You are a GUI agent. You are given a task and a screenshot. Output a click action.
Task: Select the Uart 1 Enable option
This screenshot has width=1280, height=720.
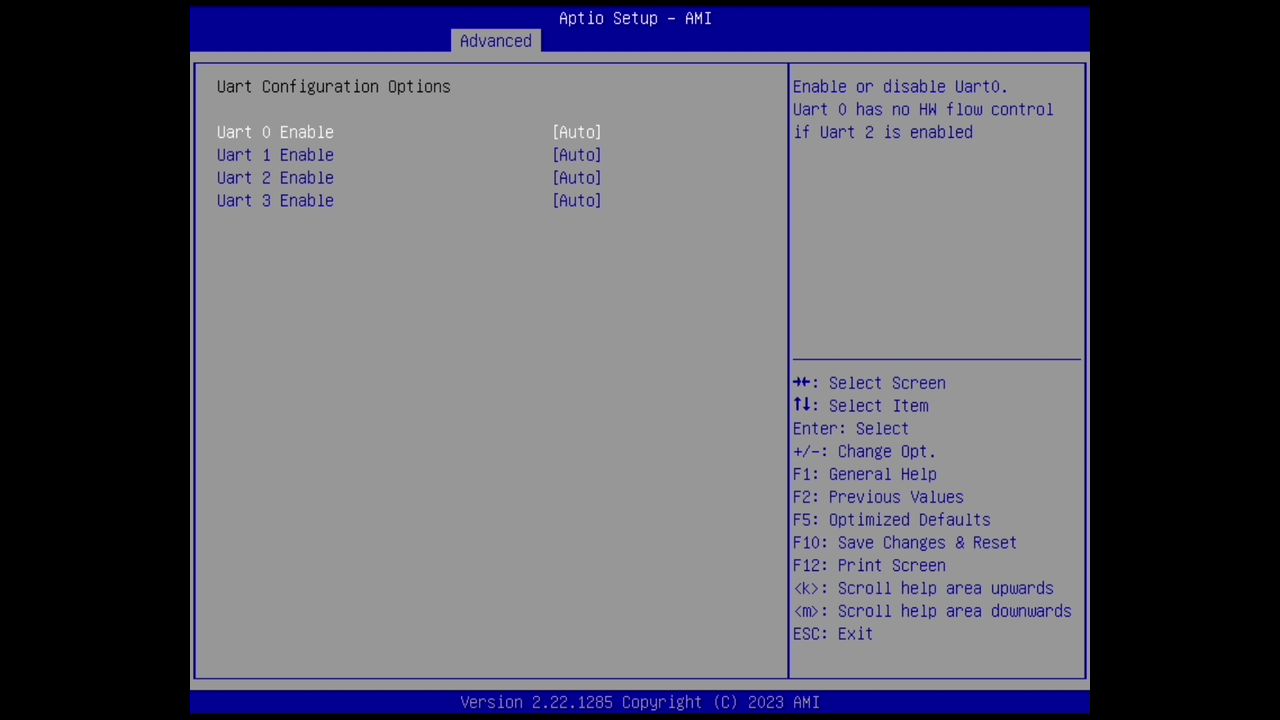(275, 155)
